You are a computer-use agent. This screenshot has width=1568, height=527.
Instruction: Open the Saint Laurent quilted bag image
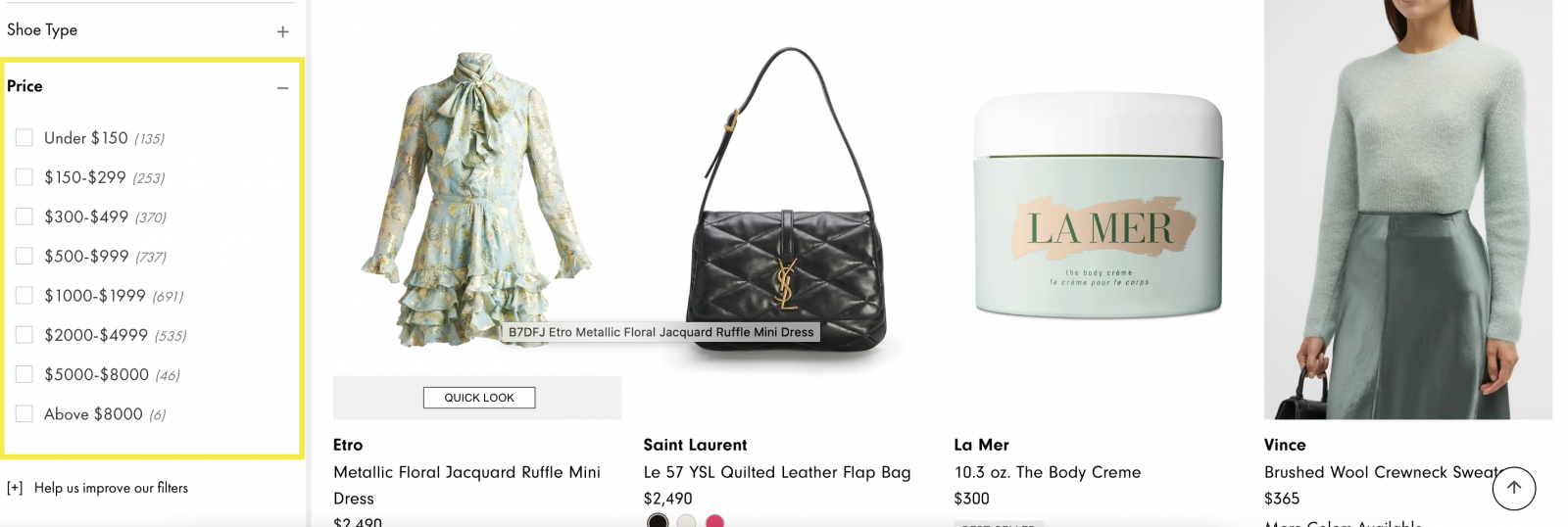tap(787, 202)
